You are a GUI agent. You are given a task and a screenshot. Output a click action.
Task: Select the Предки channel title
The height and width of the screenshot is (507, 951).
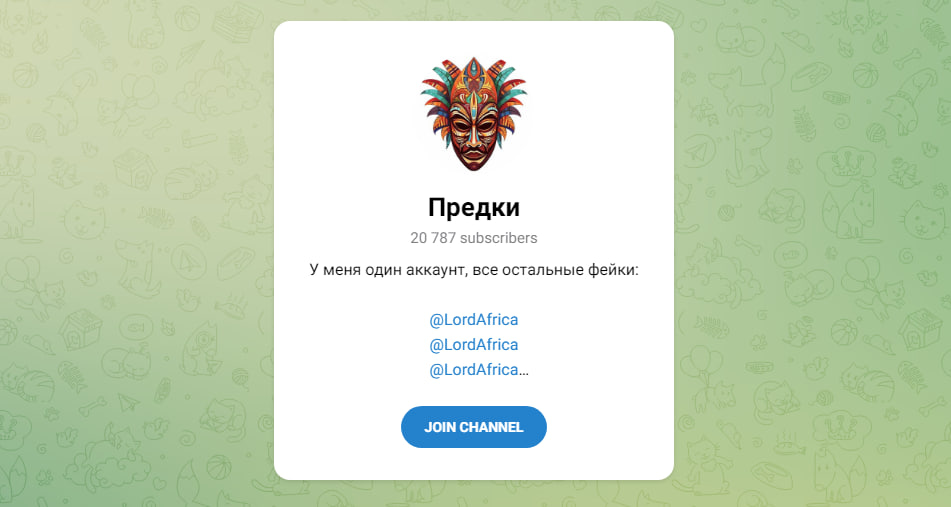[x=474, y=207]
